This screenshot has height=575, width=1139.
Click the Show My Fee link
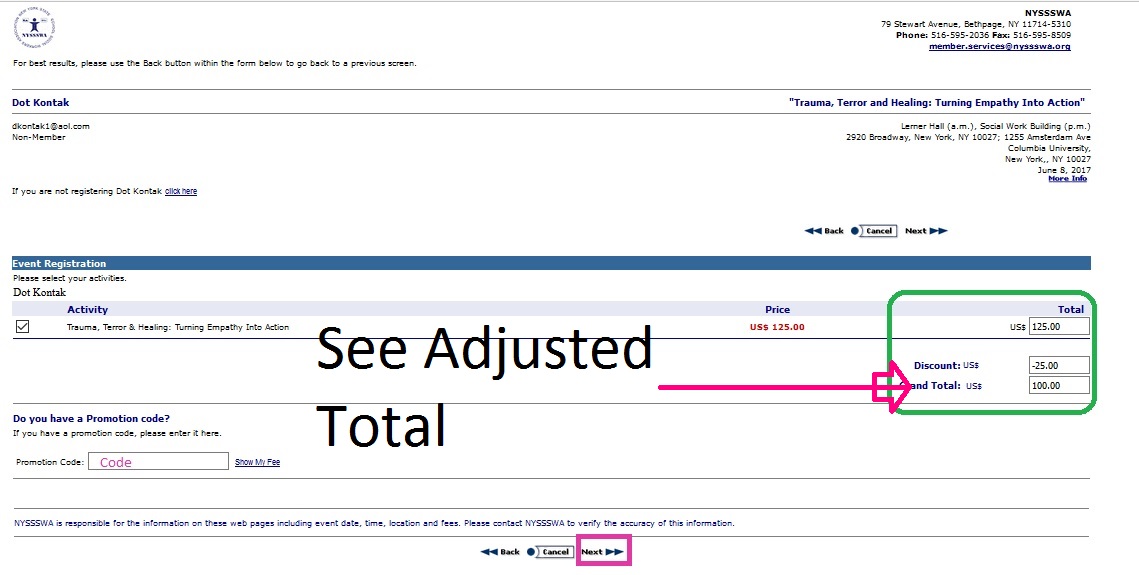(x=257, y=462)
